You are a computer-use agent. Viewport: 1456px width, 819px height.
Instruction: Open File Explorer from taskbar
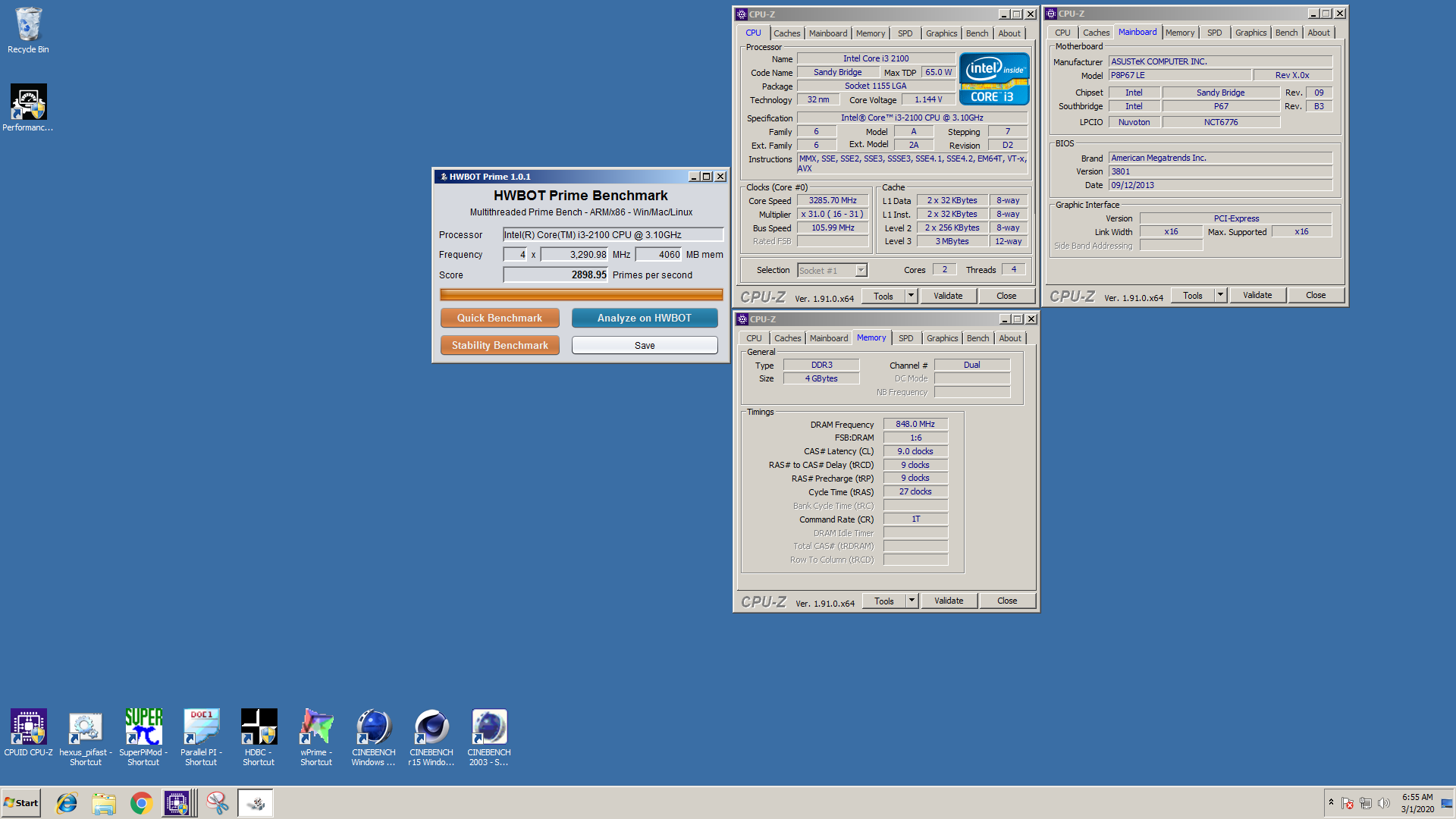click(x=104, y=803)
